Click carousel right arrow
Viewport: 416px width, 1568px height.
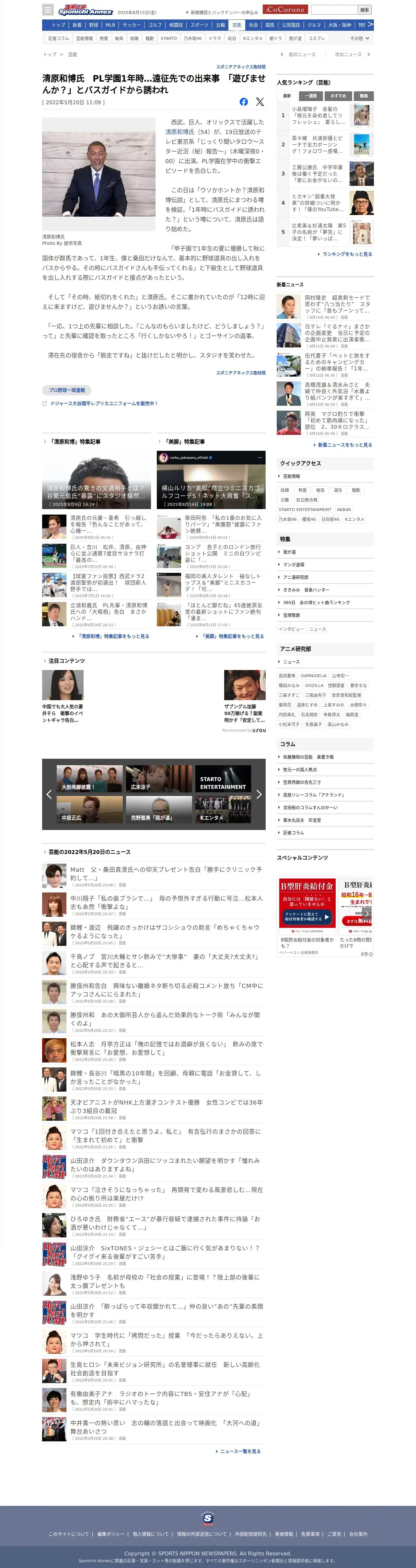259,794
